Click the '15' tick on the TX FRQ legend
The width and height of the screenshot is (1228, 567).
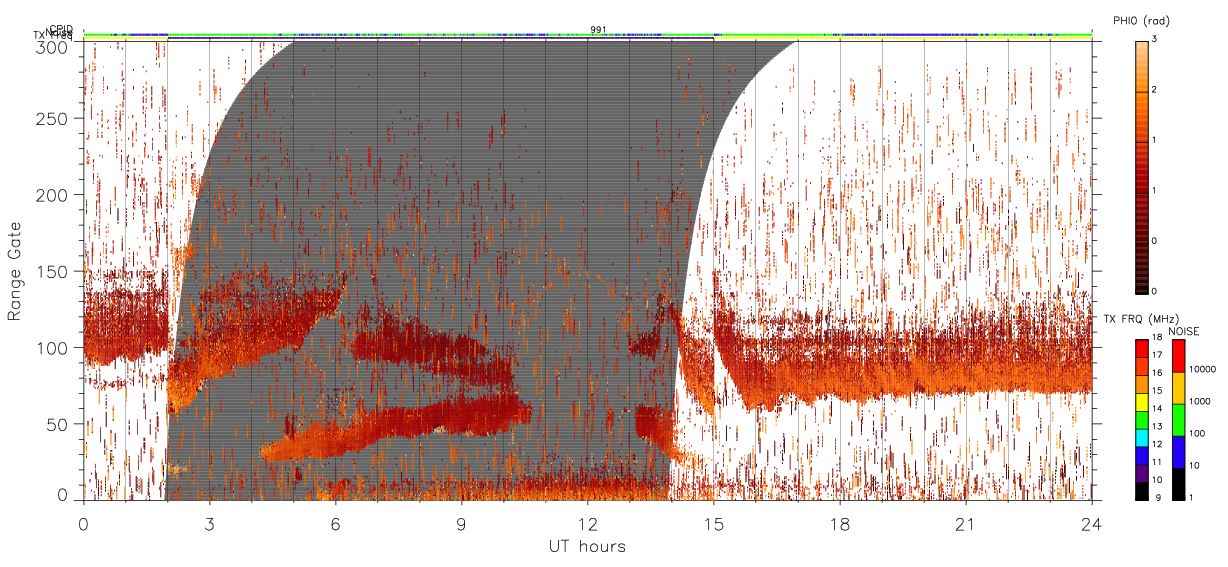tap(1158, 390)
